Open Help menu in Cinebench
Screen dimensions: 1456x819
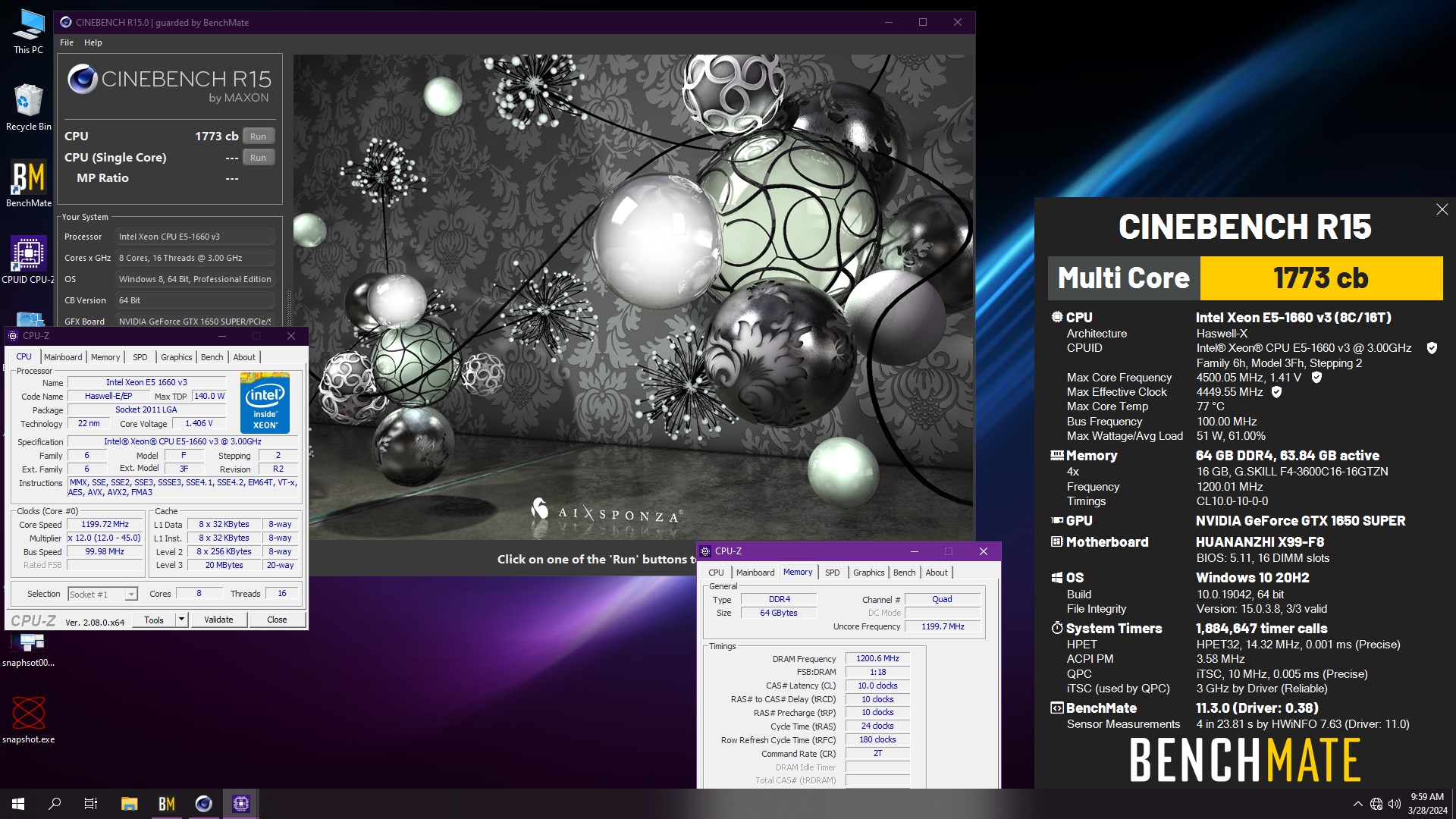[93, 42]
